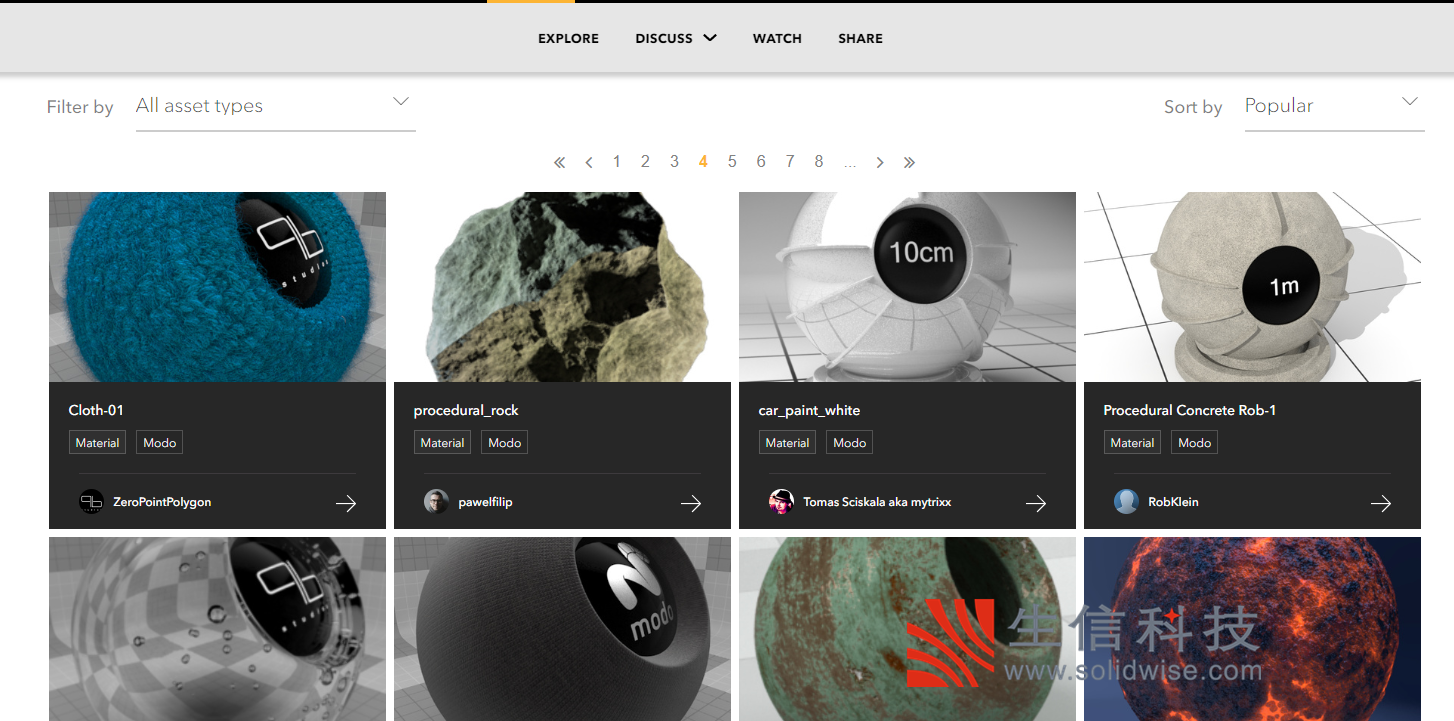This screenshot has height=721, width=1454.
Task: Open the Discuss menu item
Action: point(664,39)
